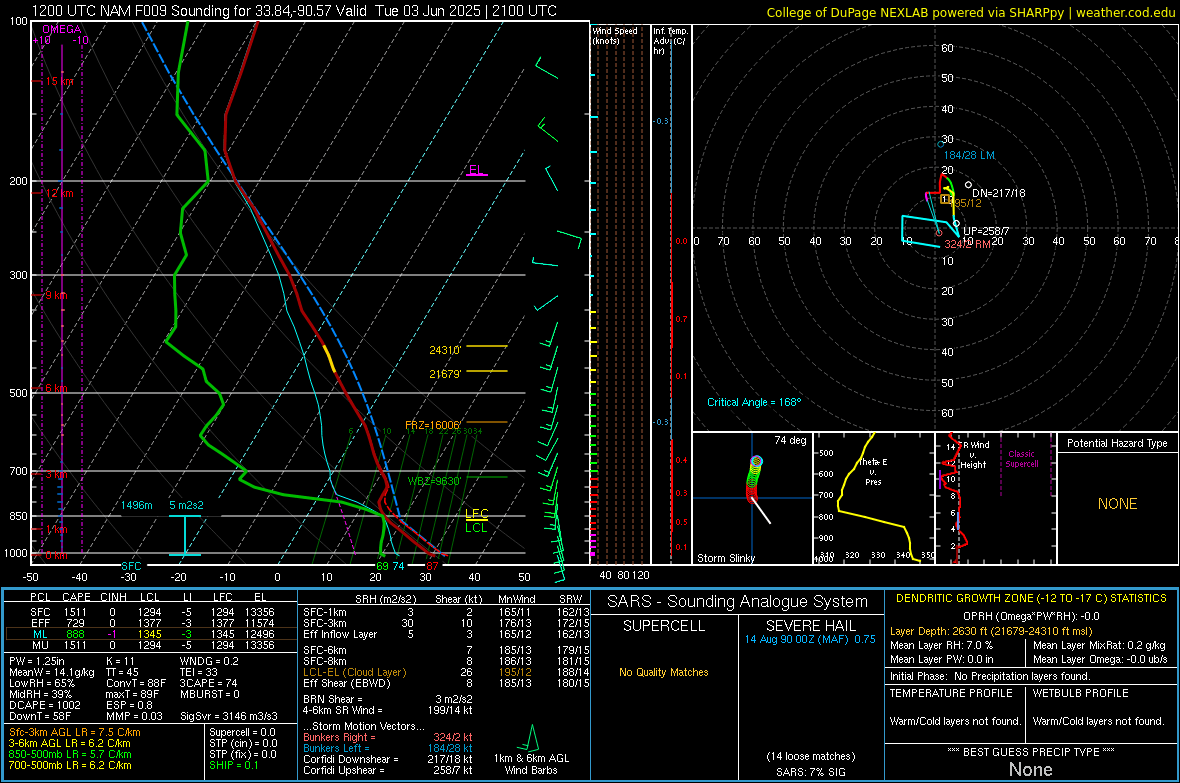
Task: Click the SEVERE HAIL column header
Action: [810, 626]
